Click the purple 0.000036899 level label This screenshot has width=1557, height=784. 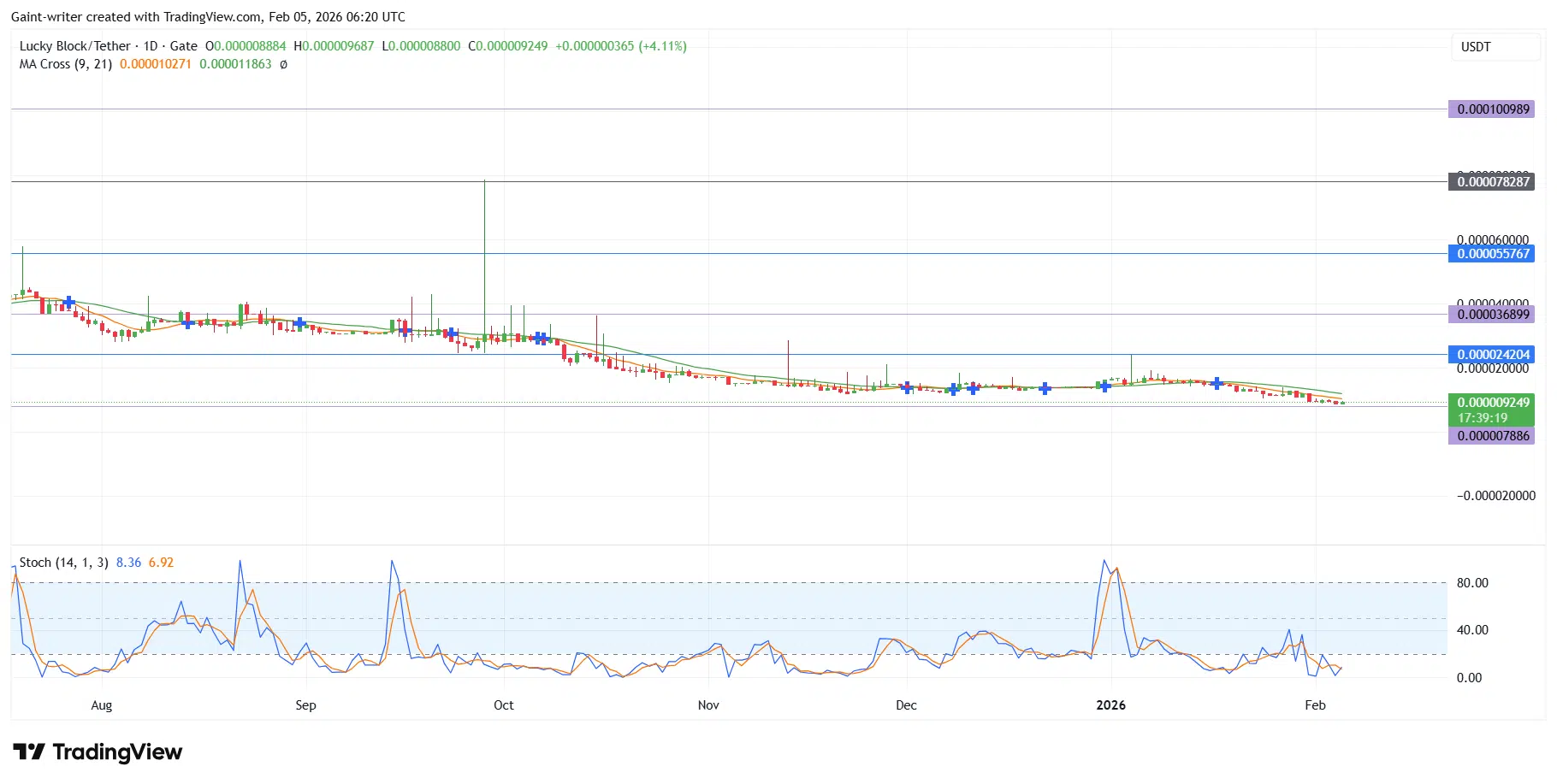1492,315
